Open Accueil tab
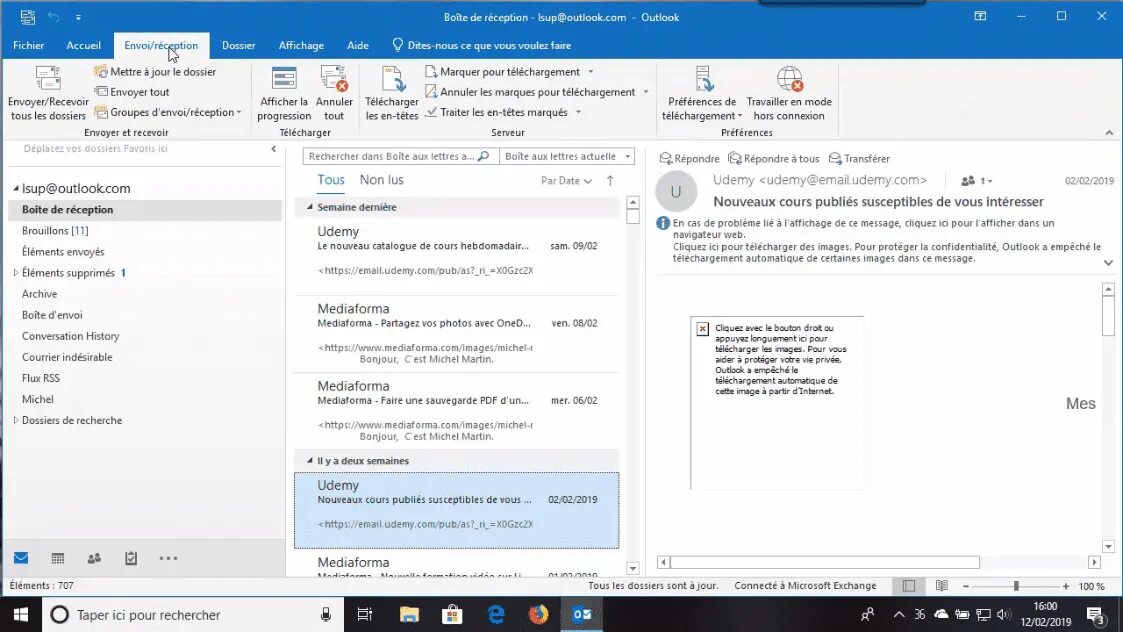Viewport: 1123px width, 632px height. pyautogui.click(x=84, y=45)
